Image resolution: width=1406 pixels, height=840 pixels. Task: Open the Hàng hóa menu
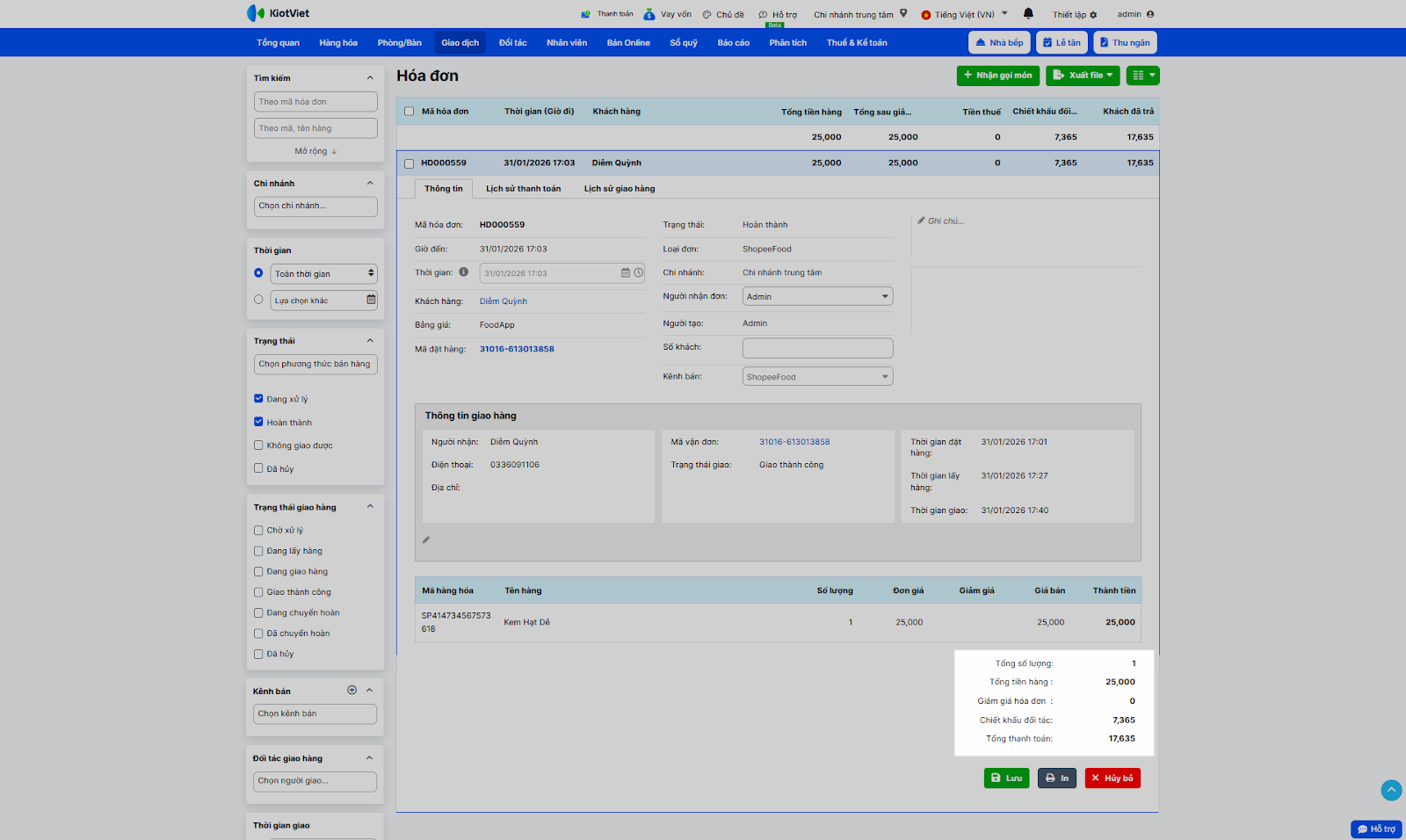[338, 43]
